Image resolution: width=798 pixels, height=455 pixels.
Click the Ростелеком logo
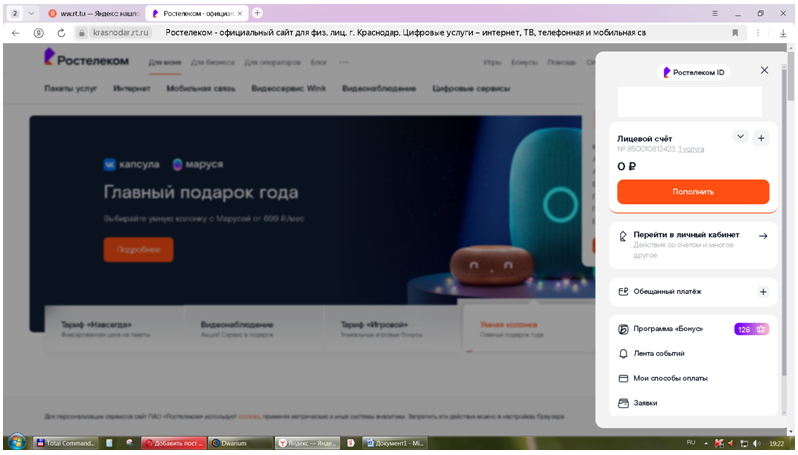click(x=87, y=58)
